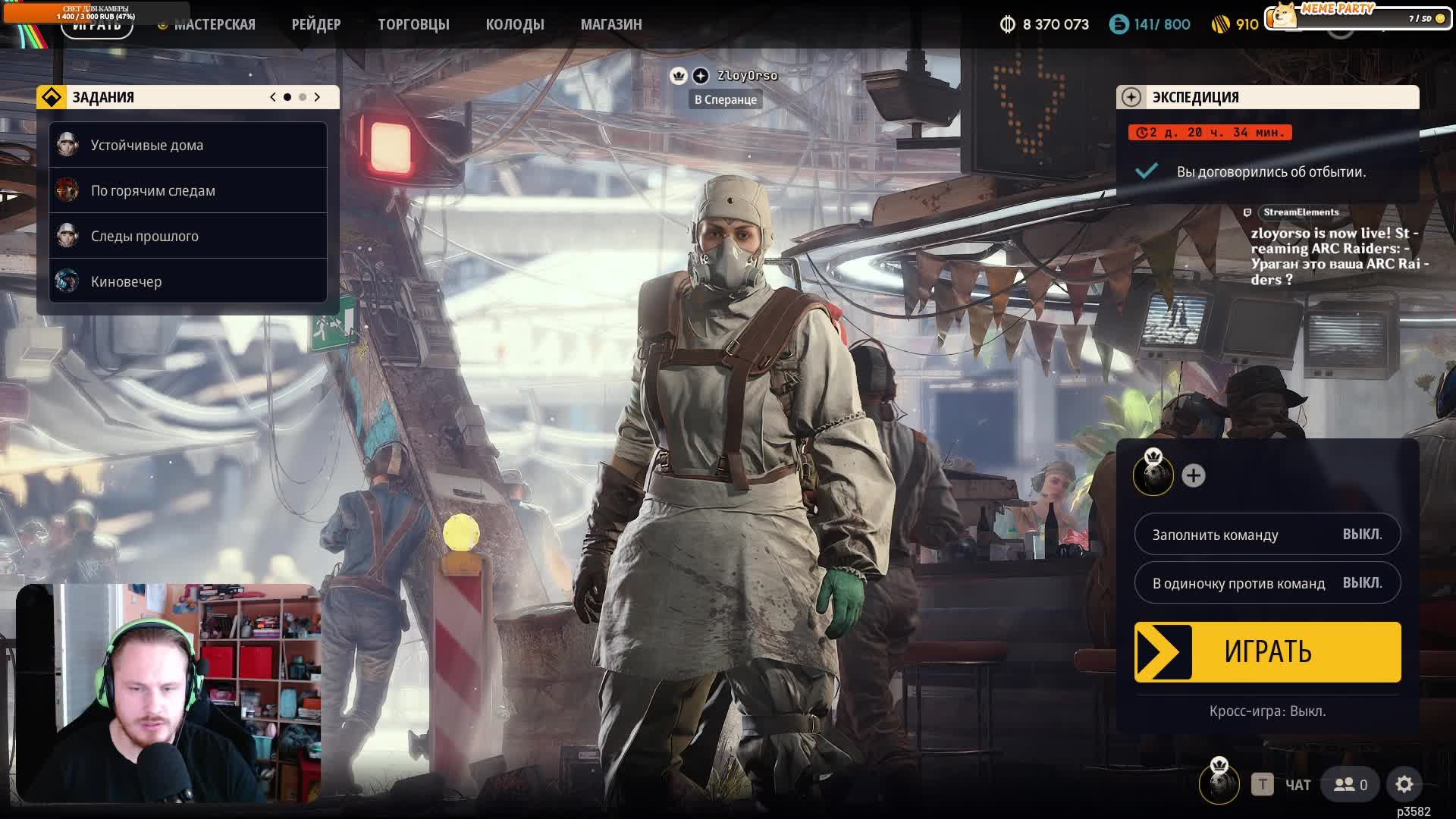This screenshot has width=1456, height=819.
Task: Toggle Кросс-игра setting under the play button
Action: pyautogui.click(x=1266, y=711)
